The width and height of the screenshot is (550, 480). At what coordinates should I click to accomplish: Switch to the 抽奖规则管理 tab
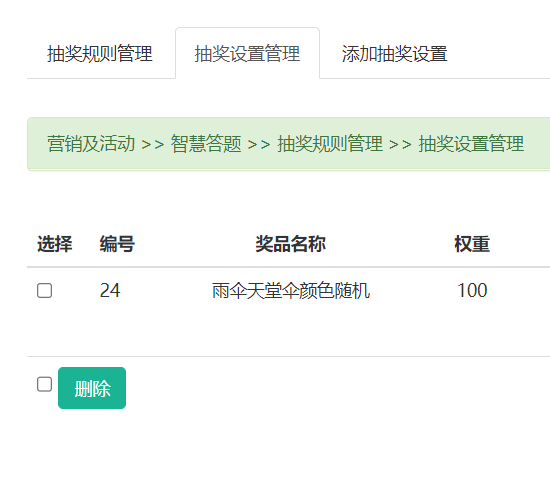[x=100, y=54]
